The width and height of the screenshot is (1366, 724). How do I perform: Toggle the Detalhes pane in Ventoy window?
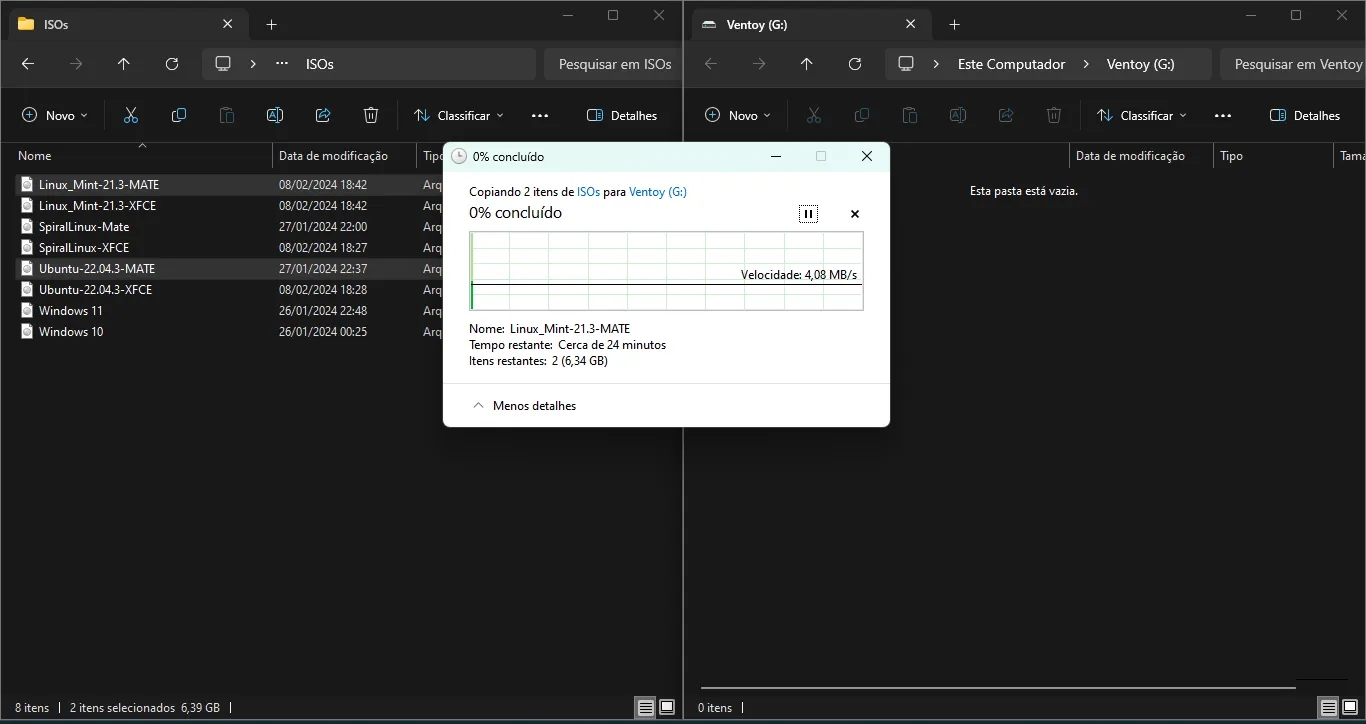pyautogui.click(x=1305, y=115)
